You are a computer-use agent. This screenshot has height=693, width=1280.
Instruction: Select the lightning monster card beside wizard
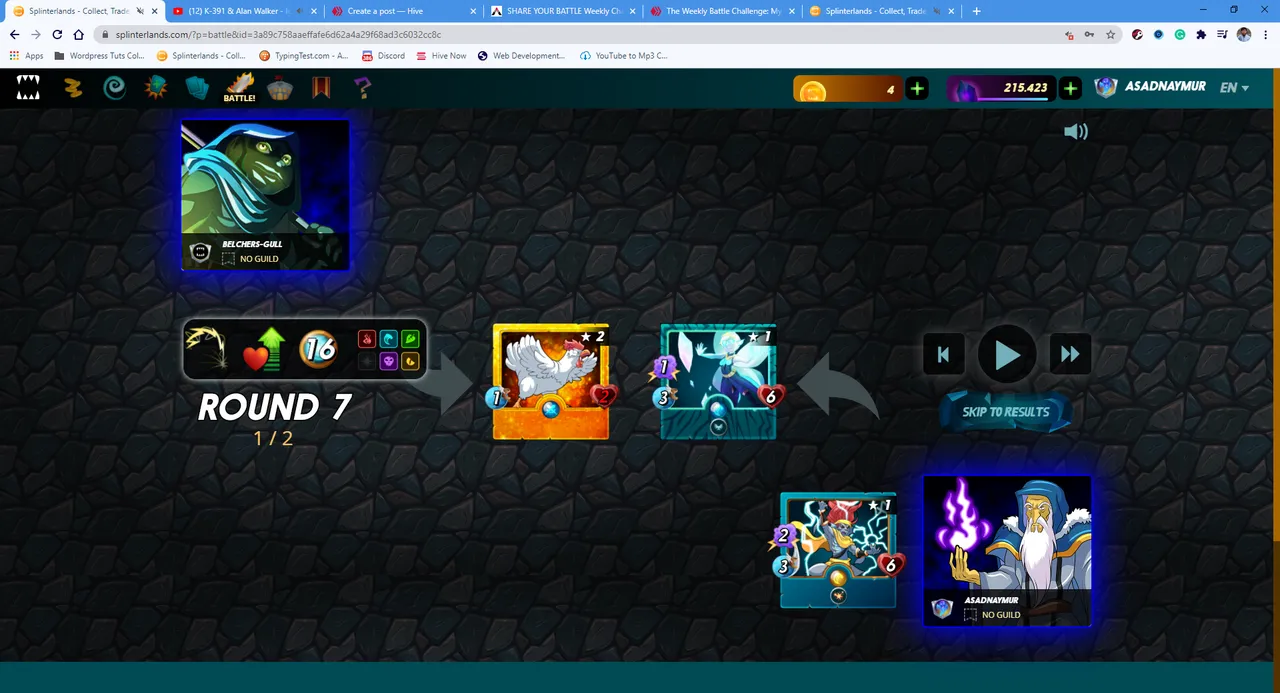point(838,550)
